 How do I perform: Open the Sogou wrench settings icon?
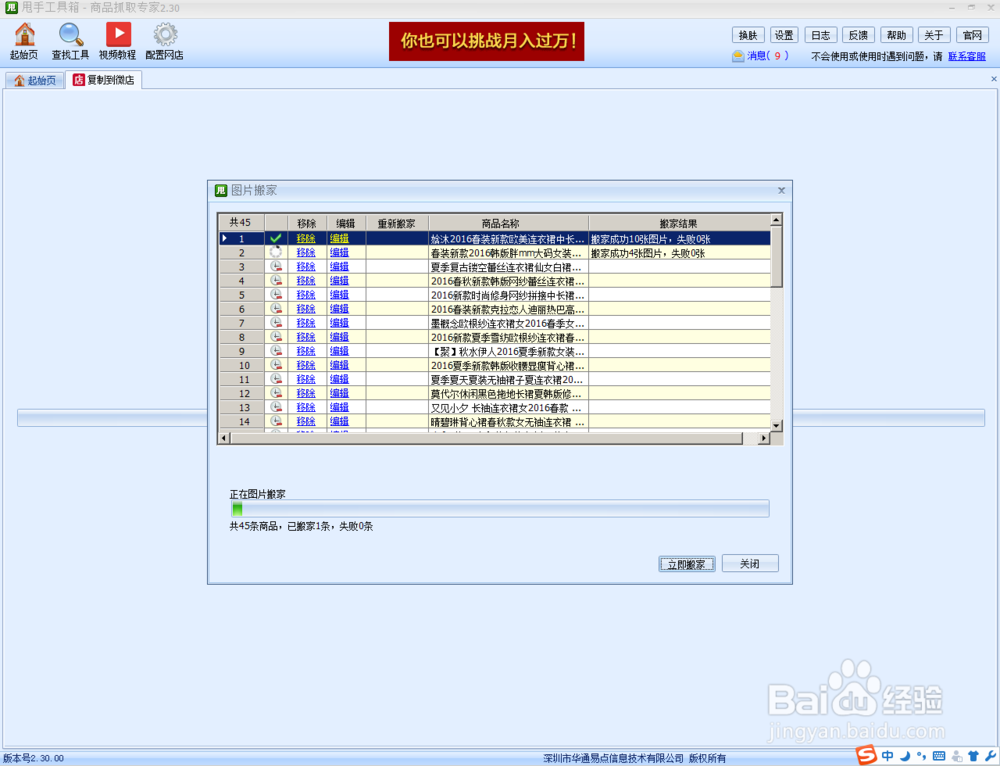pyautogui.click(x=990, y=756)
